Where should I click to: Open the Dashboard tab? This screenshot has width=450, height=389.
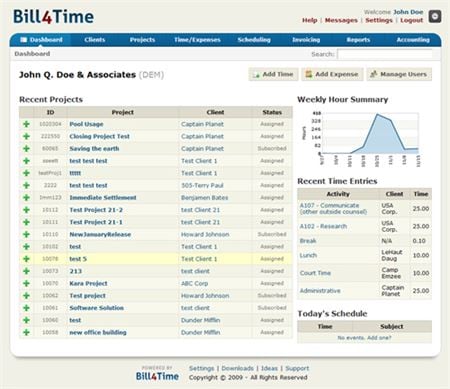41,40
